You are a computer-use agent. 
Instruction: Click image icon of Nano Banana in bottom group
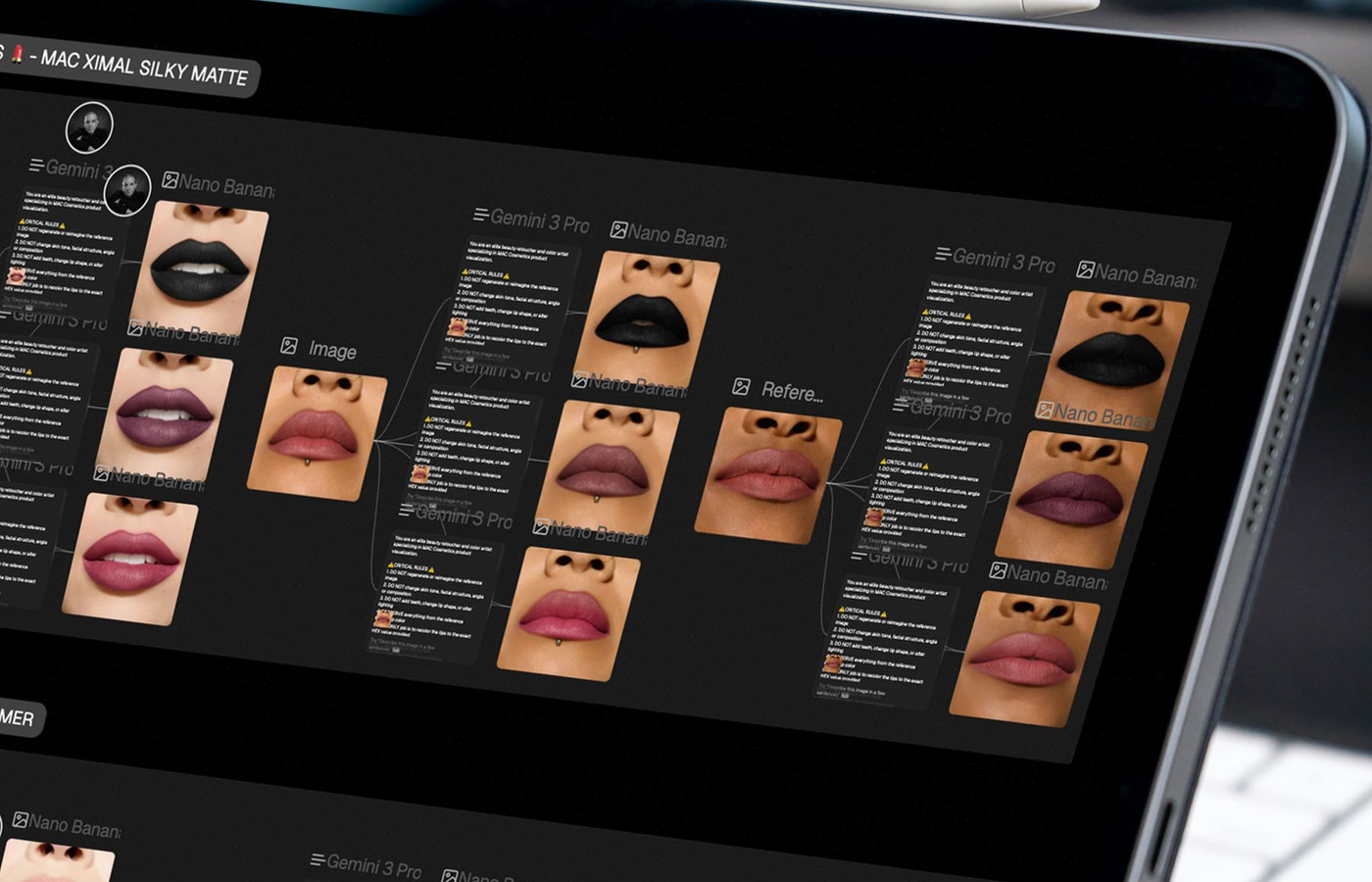(20, 819)
